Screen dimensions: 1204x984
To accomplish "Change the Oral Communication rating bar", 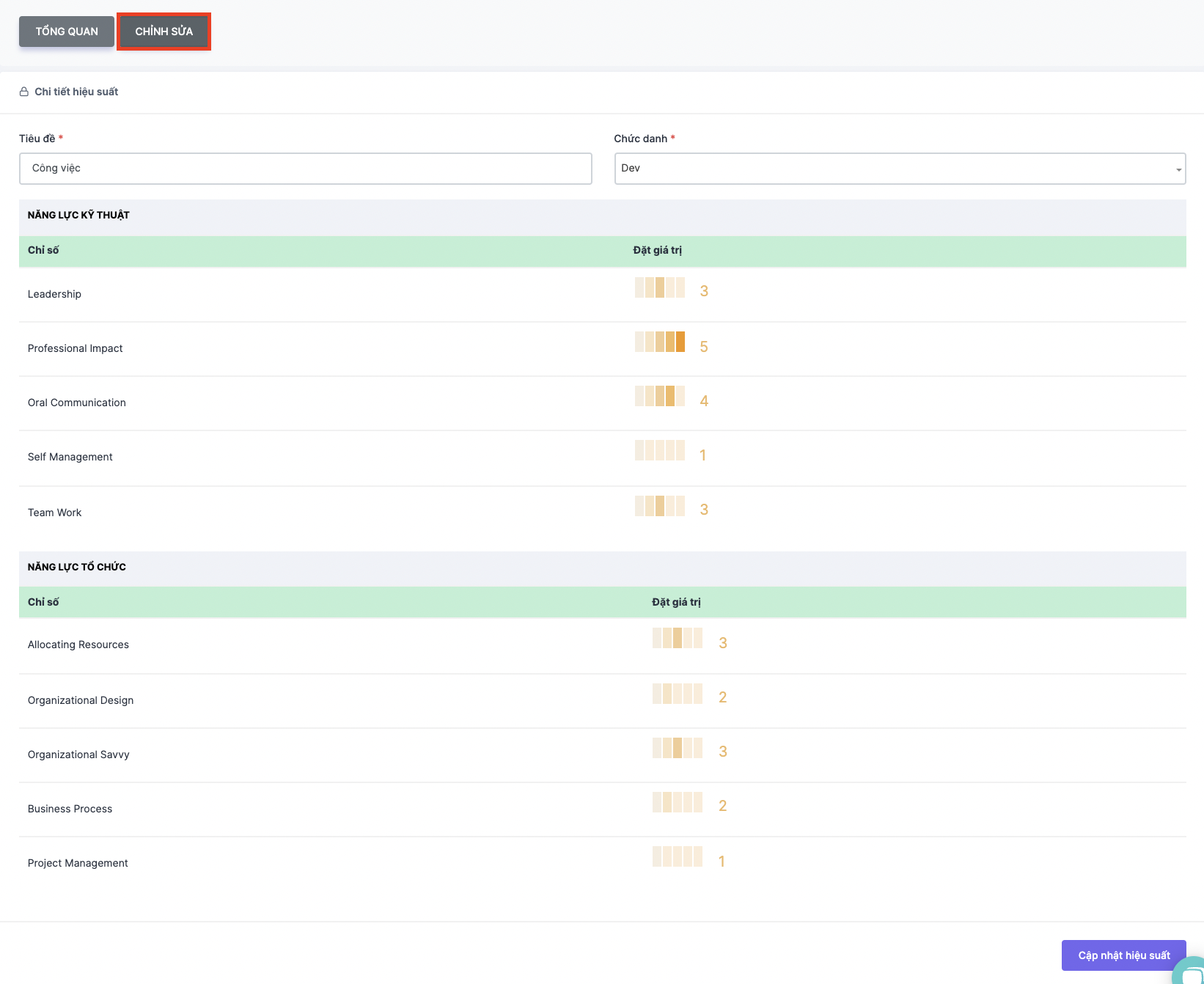I will [660, 396].
